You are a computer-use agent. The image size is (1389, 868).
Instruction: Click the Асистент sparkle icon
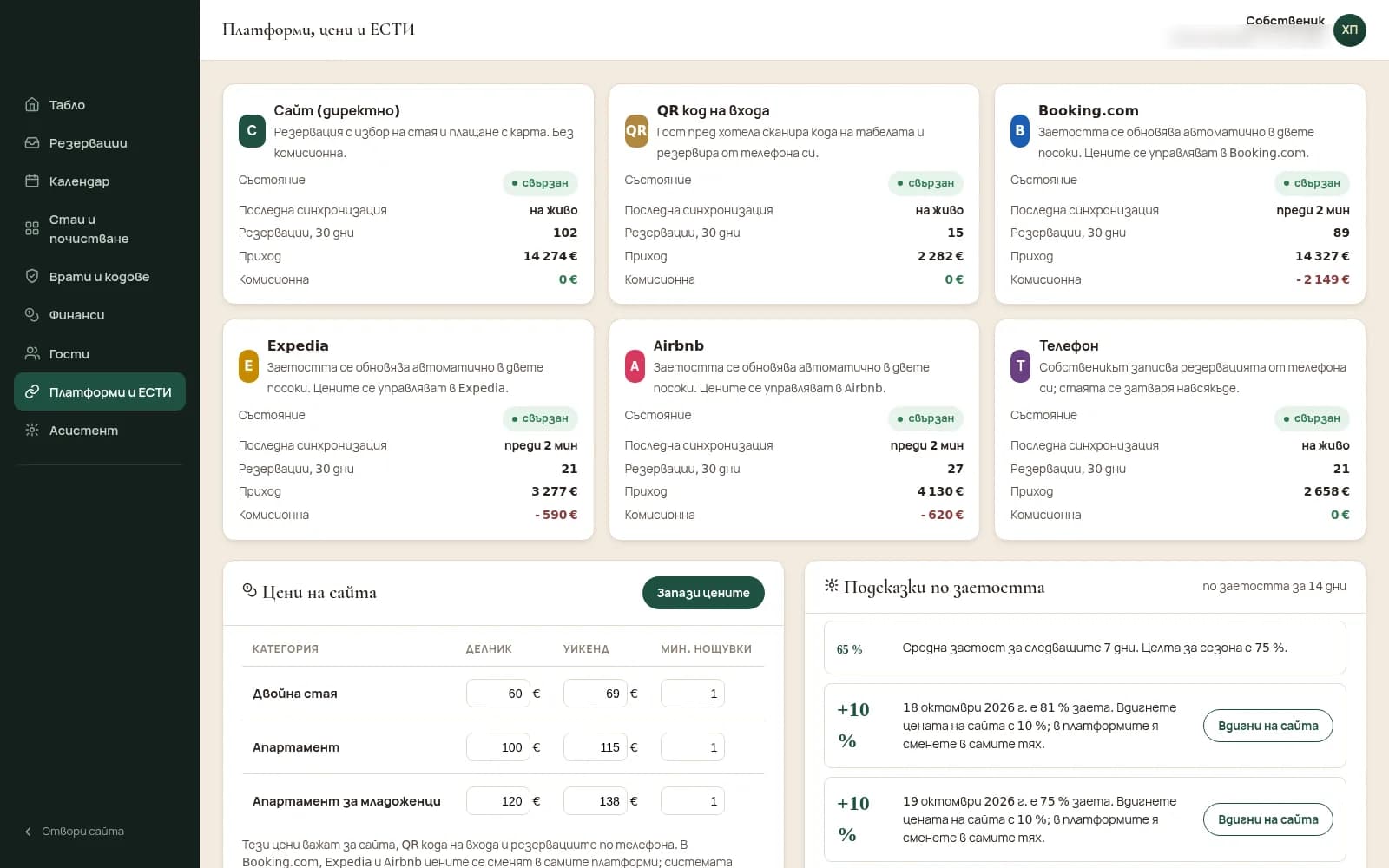tap(32, 431)
